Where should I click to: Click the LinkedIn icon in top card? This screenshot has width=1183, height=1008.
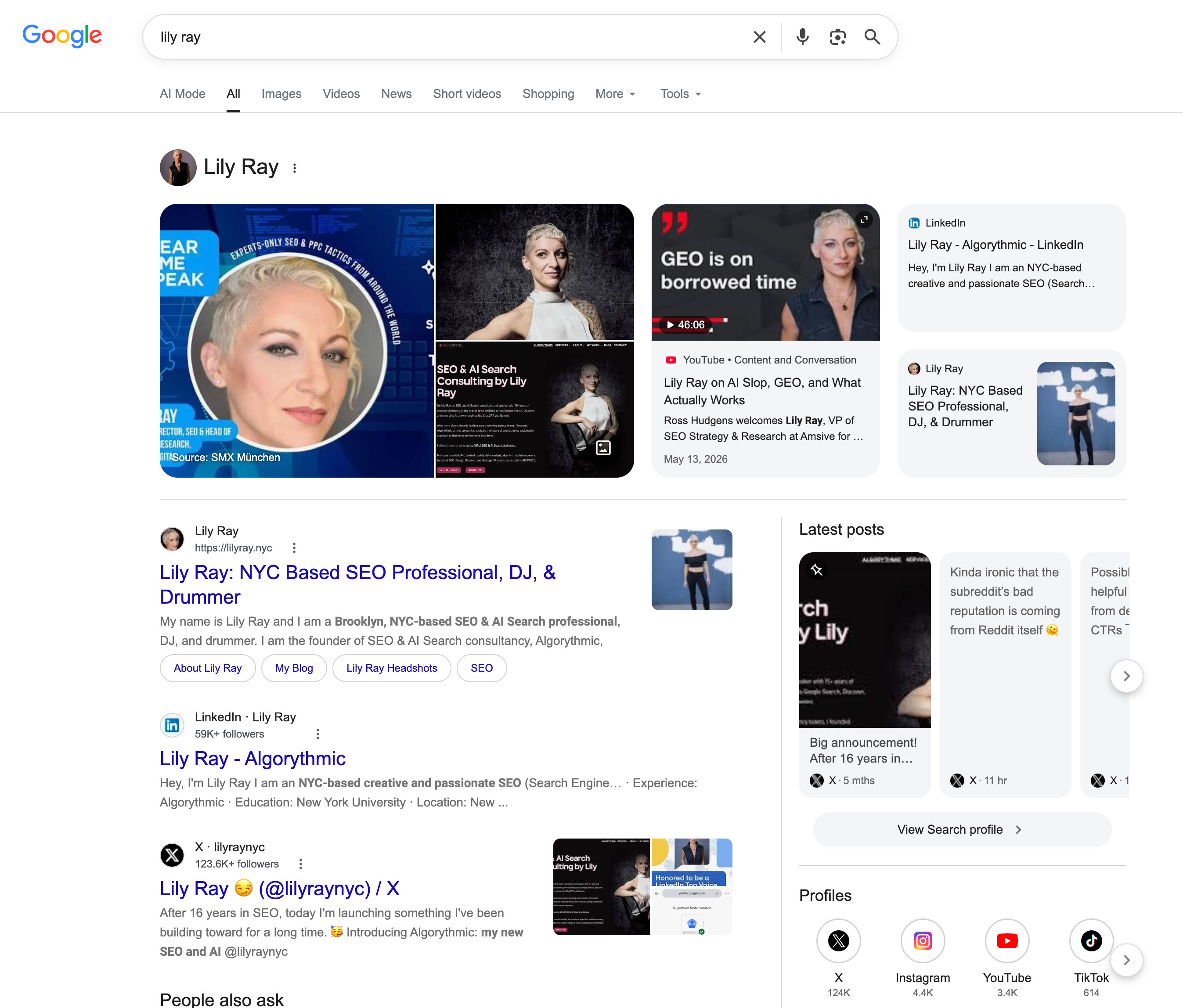point(914,223)
